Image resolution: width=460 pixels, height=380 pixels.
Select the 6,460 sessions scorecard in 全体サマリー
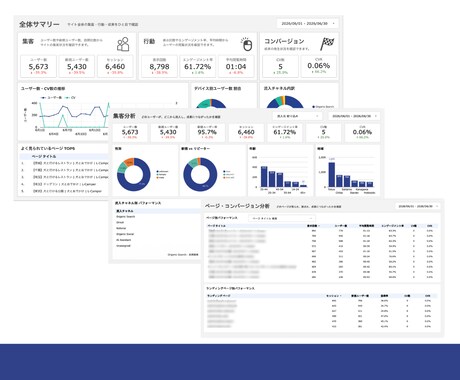tap(115, 66)
